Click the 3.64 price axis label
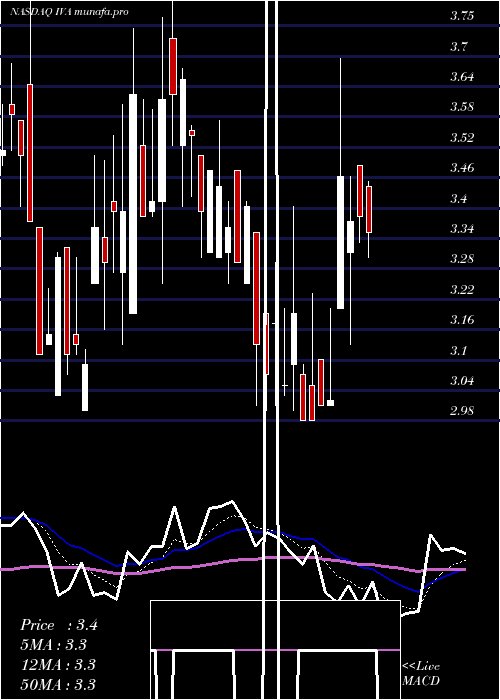This screenshot has width=500, height=700. click(462, 77)
